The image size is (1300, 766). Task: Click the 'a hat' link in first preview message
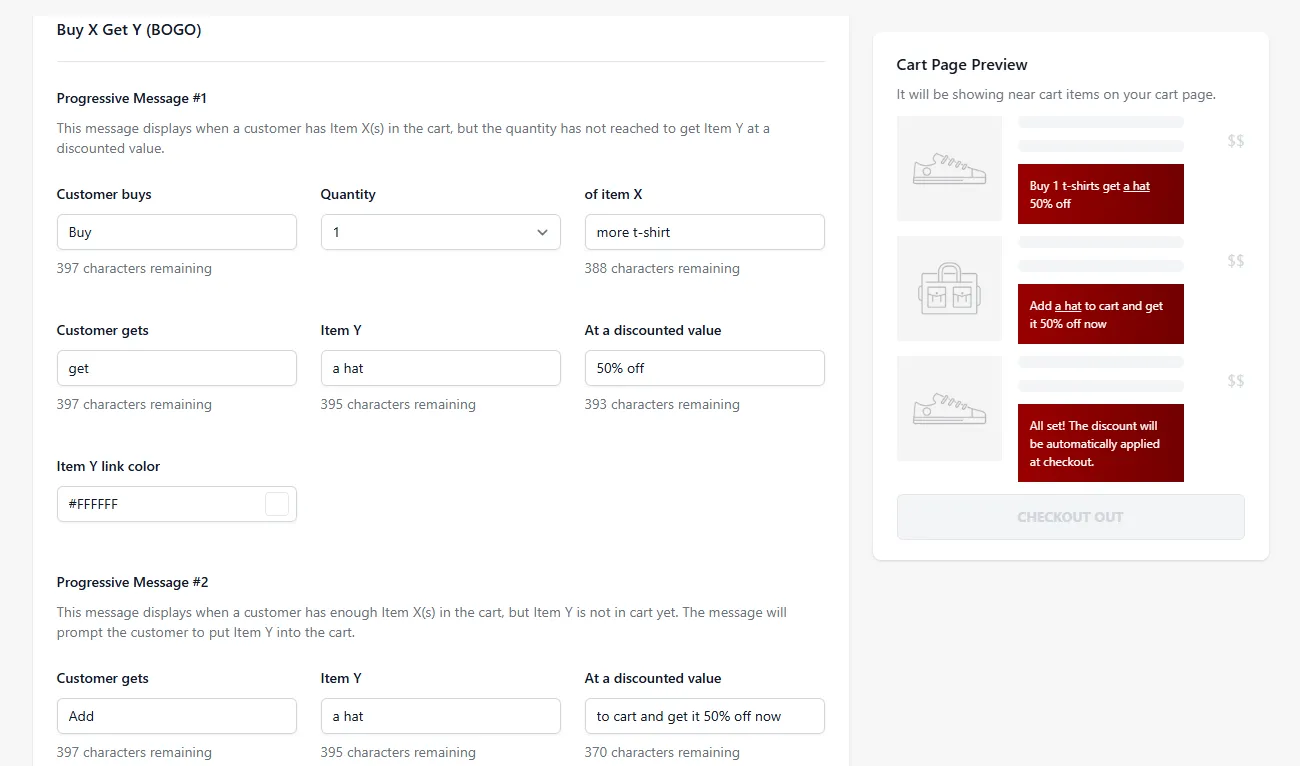[x=1136, y=186]
